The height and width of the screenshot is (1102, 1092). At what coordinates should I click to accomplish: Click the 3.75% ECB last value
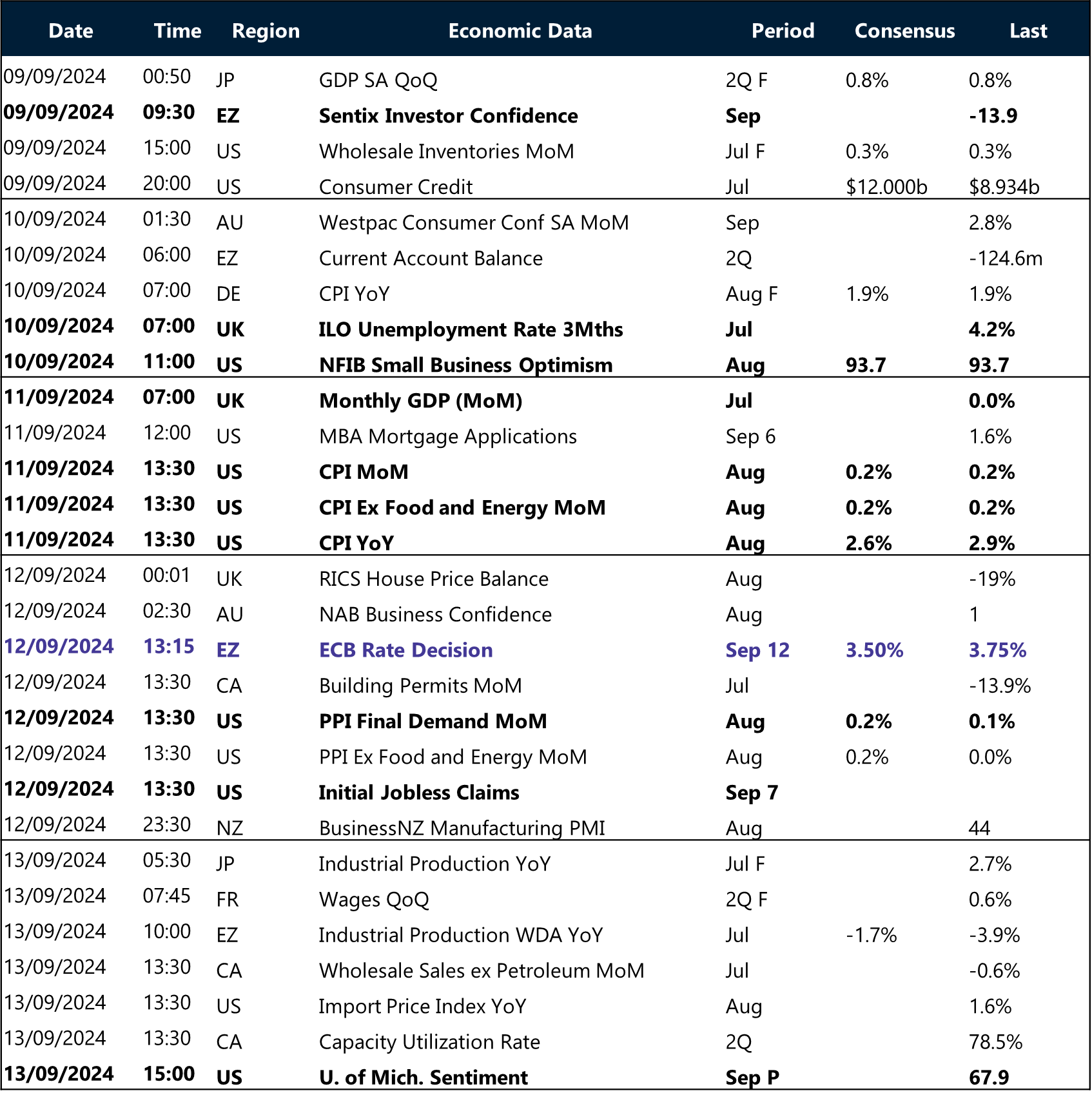click(997, 650)
